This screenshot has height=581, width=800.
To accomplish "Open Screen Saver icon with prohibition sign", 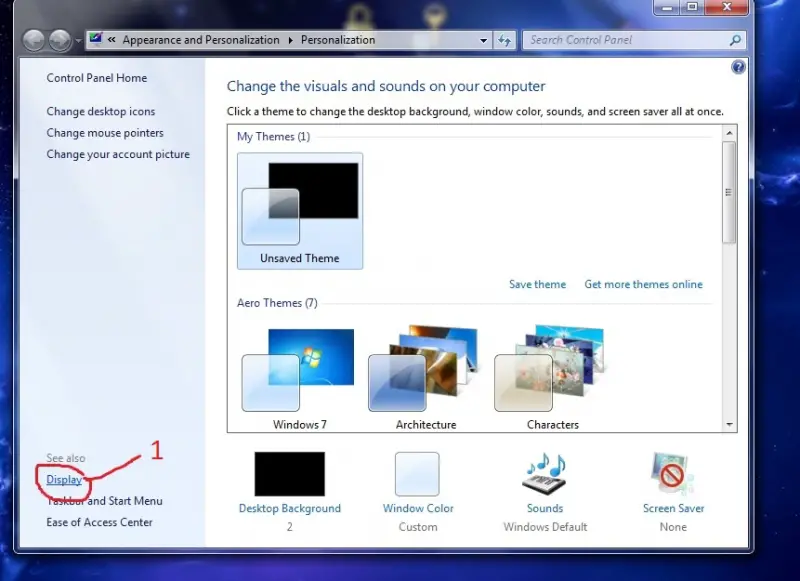I will point(672,474).
